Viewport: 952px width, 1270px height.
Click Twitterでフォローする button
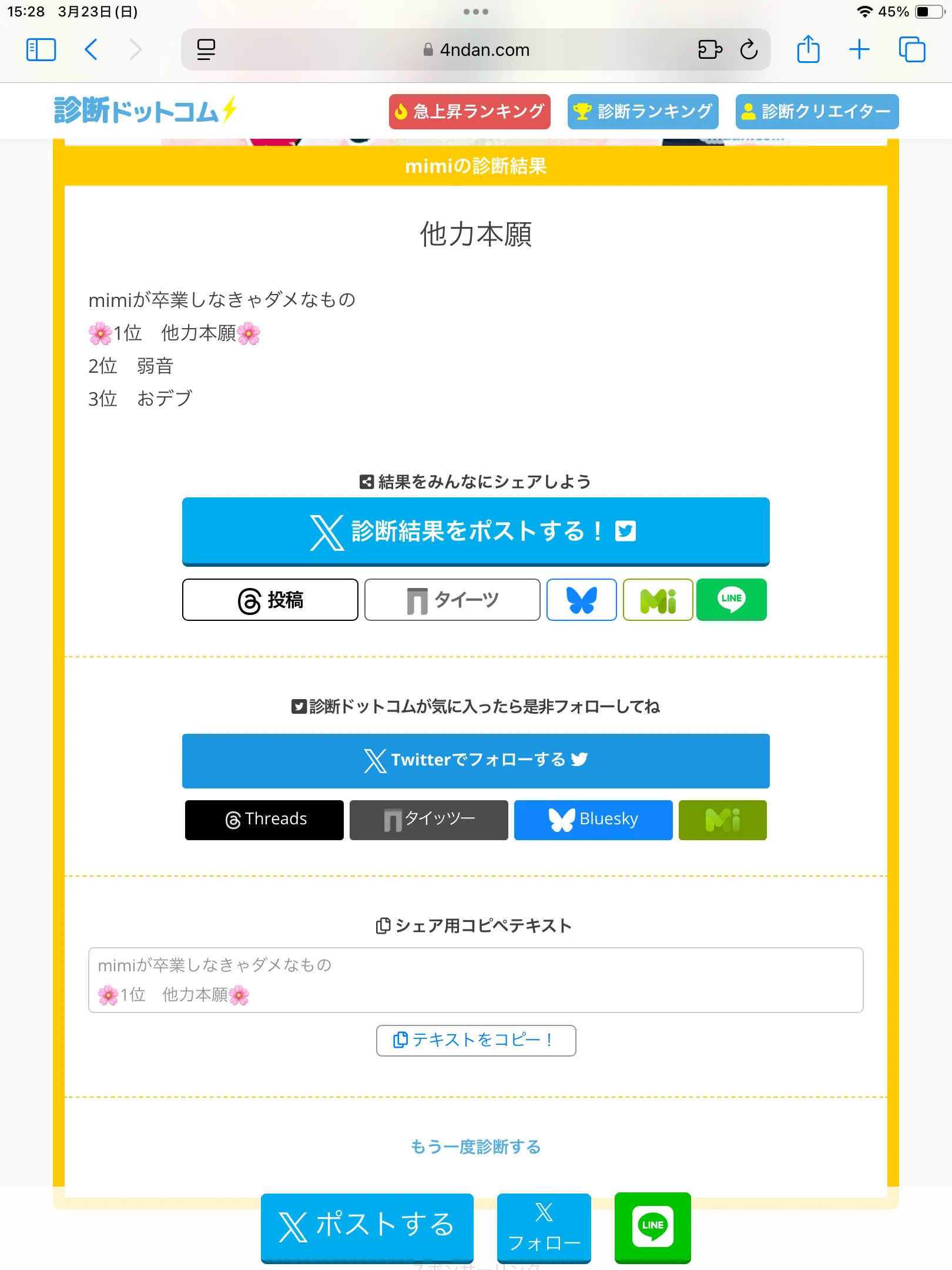click(x=476, y=760)
